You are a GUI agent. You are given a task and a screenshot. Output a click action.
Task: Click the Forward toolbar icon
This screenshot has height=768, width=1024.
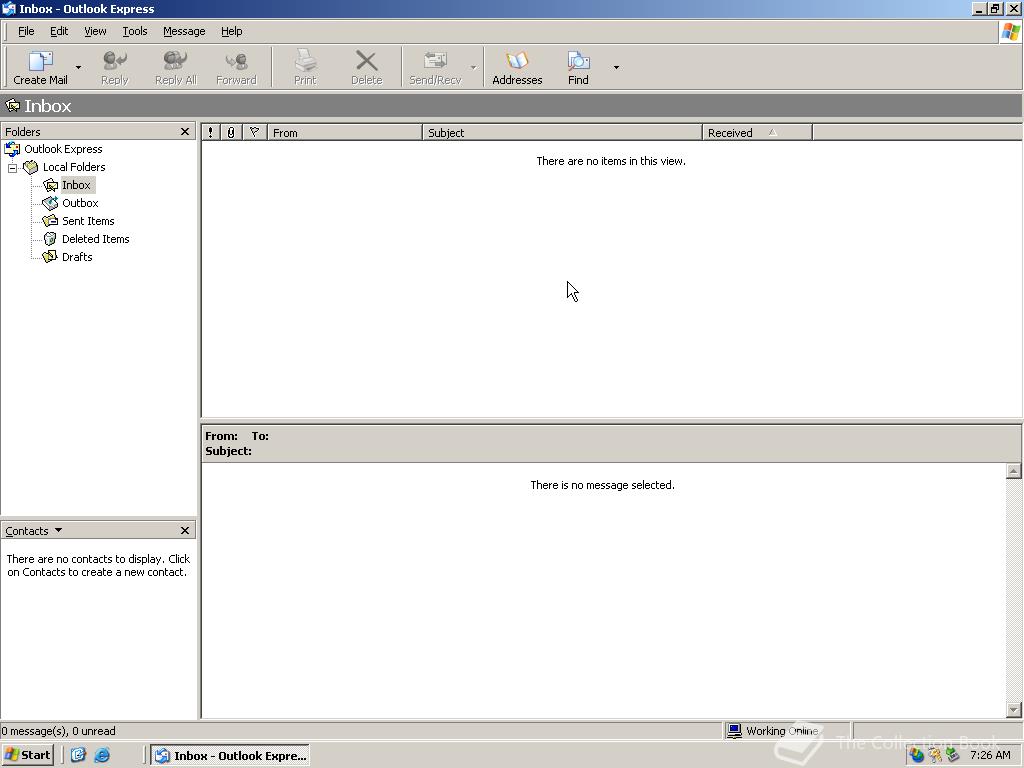click(236, 67)
